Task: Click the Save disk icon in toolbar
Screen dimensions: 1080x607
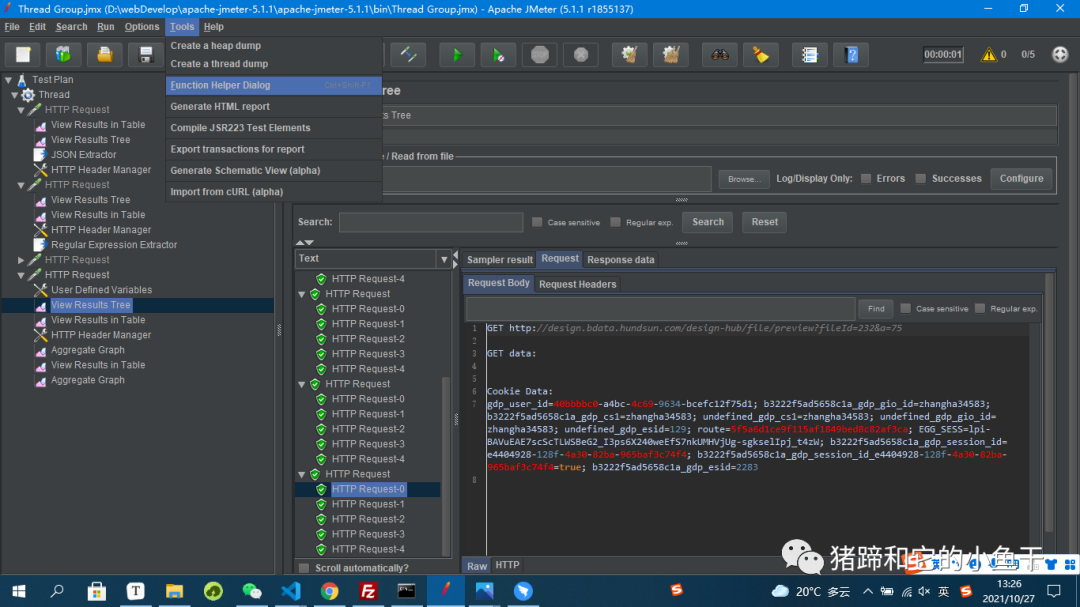Action: point(146,55)
